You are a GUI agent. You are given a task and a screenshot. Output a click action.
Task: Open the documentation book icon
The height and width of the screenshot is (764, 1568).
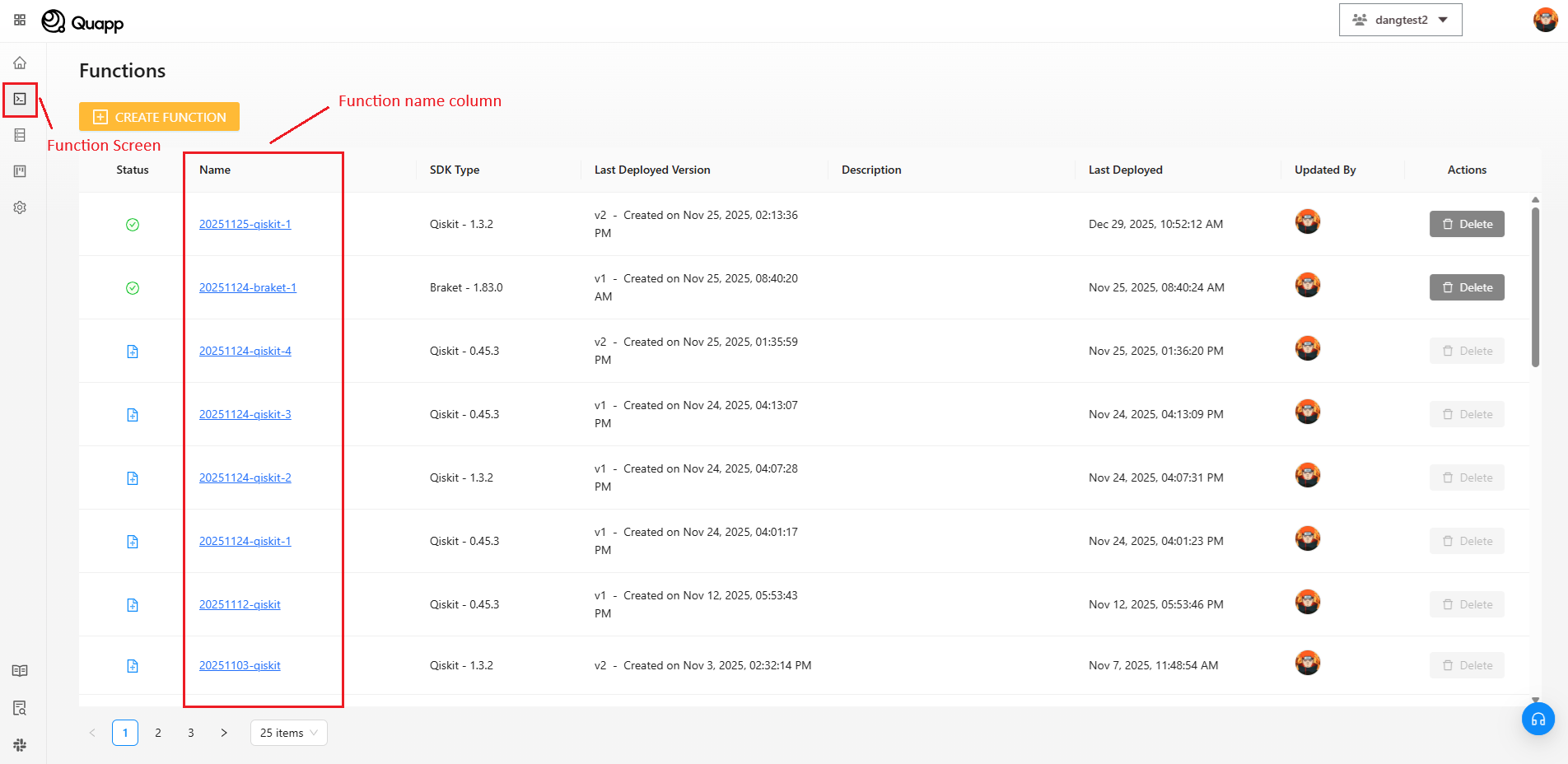pos(20,671)
